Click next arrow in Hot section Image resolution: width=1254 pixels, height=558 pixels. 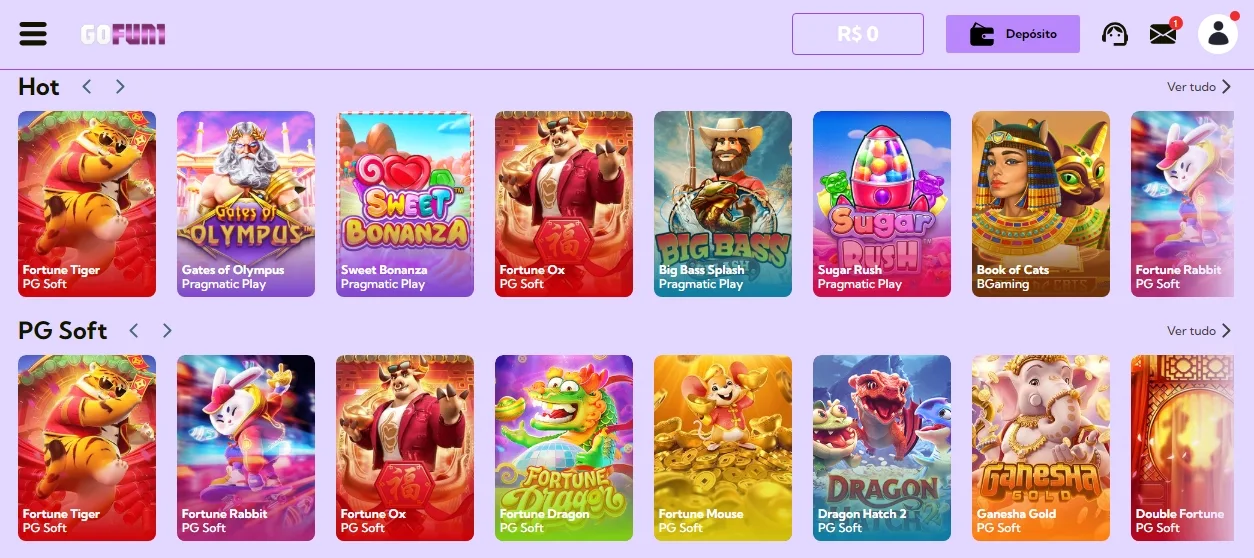pos(120,87)
